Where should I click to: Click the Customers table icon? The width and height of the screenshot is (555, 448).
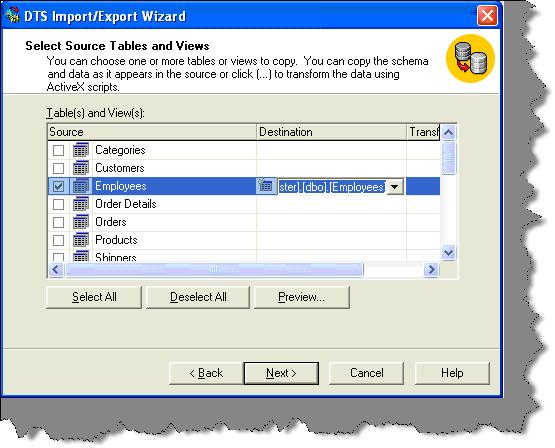pyautogui.click(x=81, y=168)
